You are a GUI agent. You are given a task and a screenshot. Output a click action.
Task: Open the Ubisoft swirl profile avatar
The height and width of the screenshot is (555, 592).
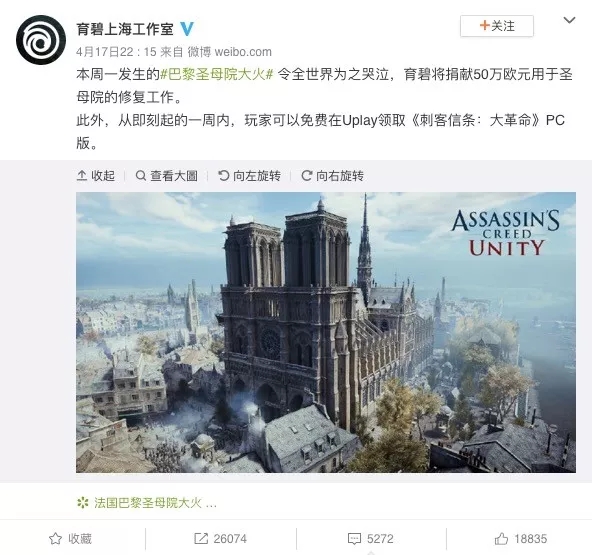click(41, 40)
